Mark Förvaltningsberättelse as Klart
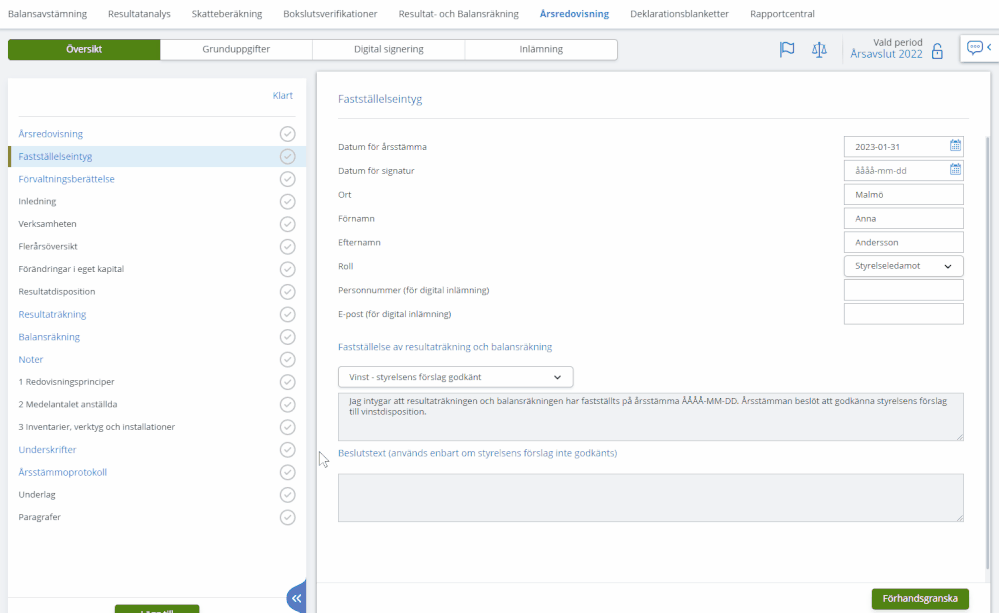This screenshot has height=613, width=999. click(x=287, y=179)
